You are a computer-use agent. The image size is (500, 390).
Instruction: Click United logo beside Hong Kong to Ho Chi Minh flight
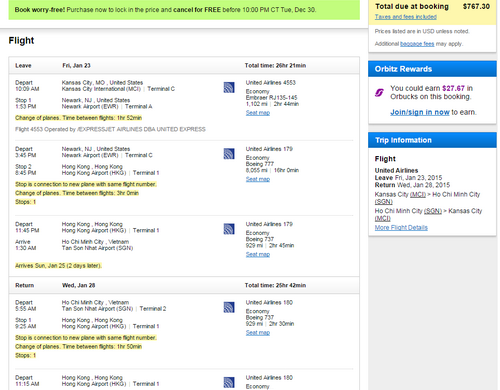(x=229, y=229)
